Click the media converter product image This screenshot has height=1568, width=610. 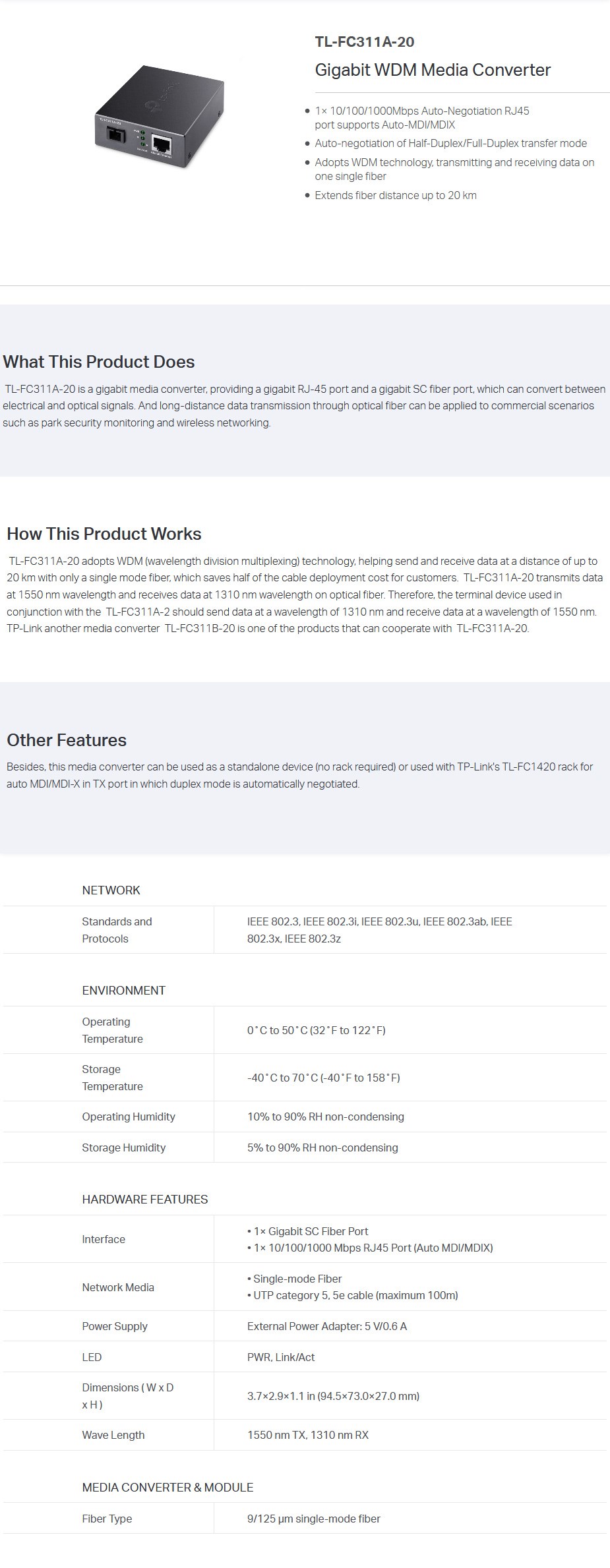point(160,117)
